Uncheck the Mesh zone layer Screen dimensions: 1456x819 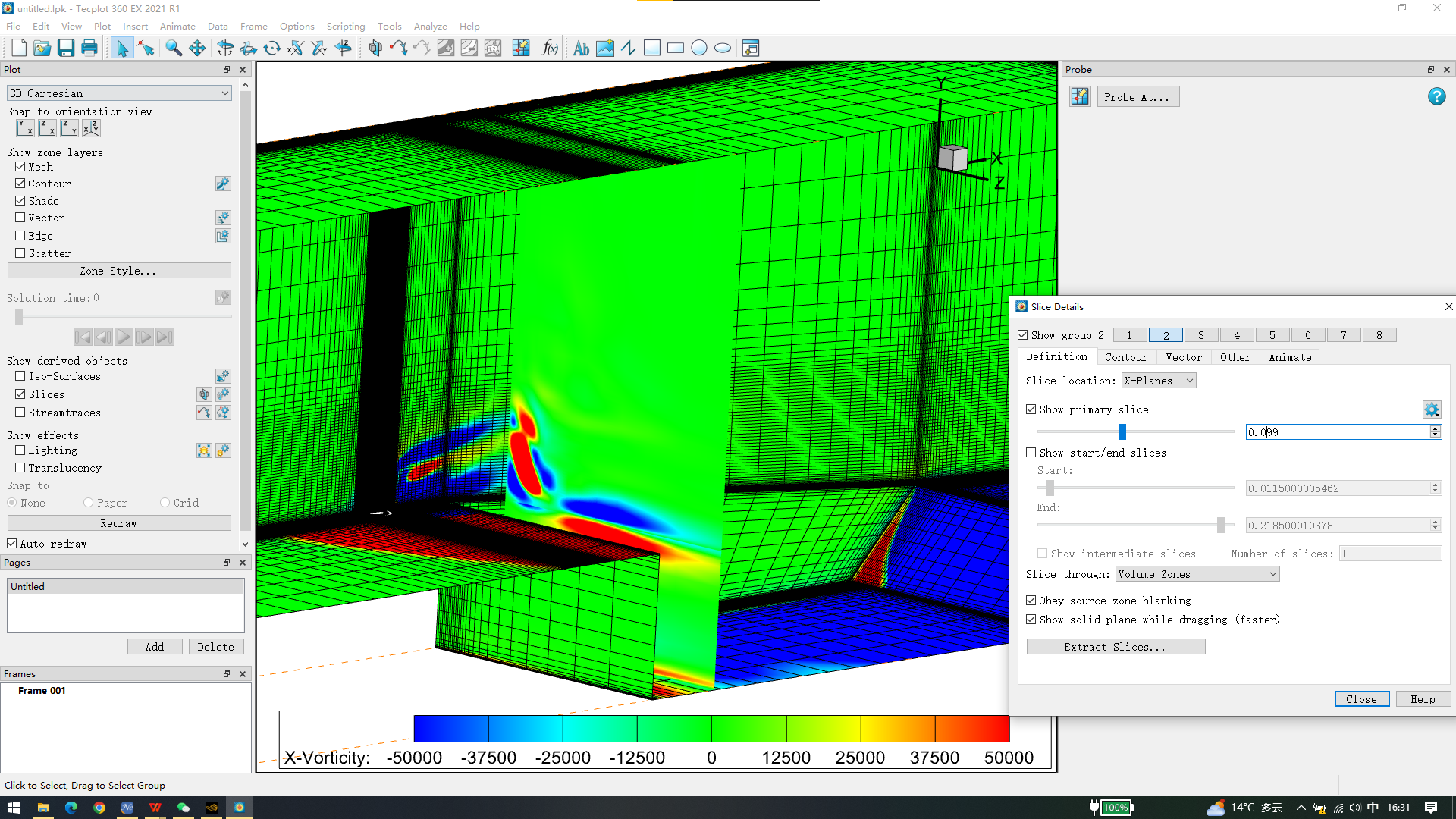pos(20,167)
